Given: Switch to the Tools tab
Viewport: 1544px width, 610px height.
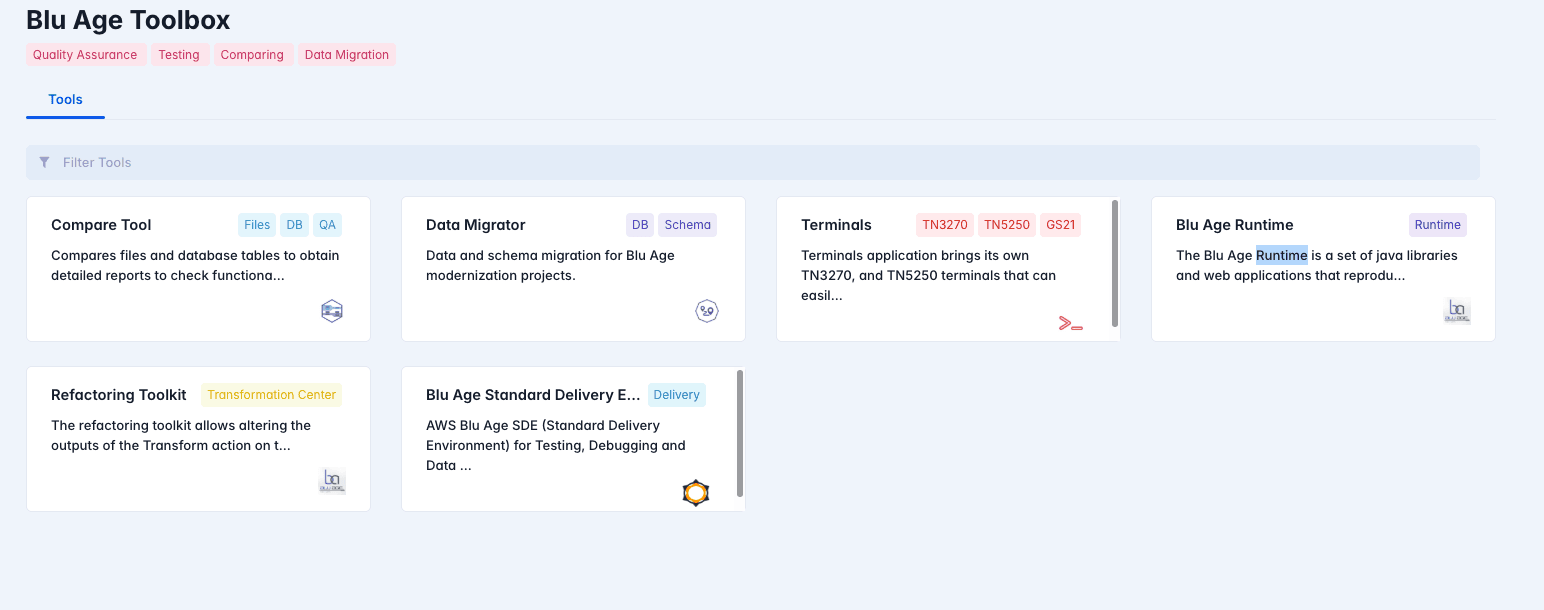Looking at the screenshot, I should pos(65,100).
